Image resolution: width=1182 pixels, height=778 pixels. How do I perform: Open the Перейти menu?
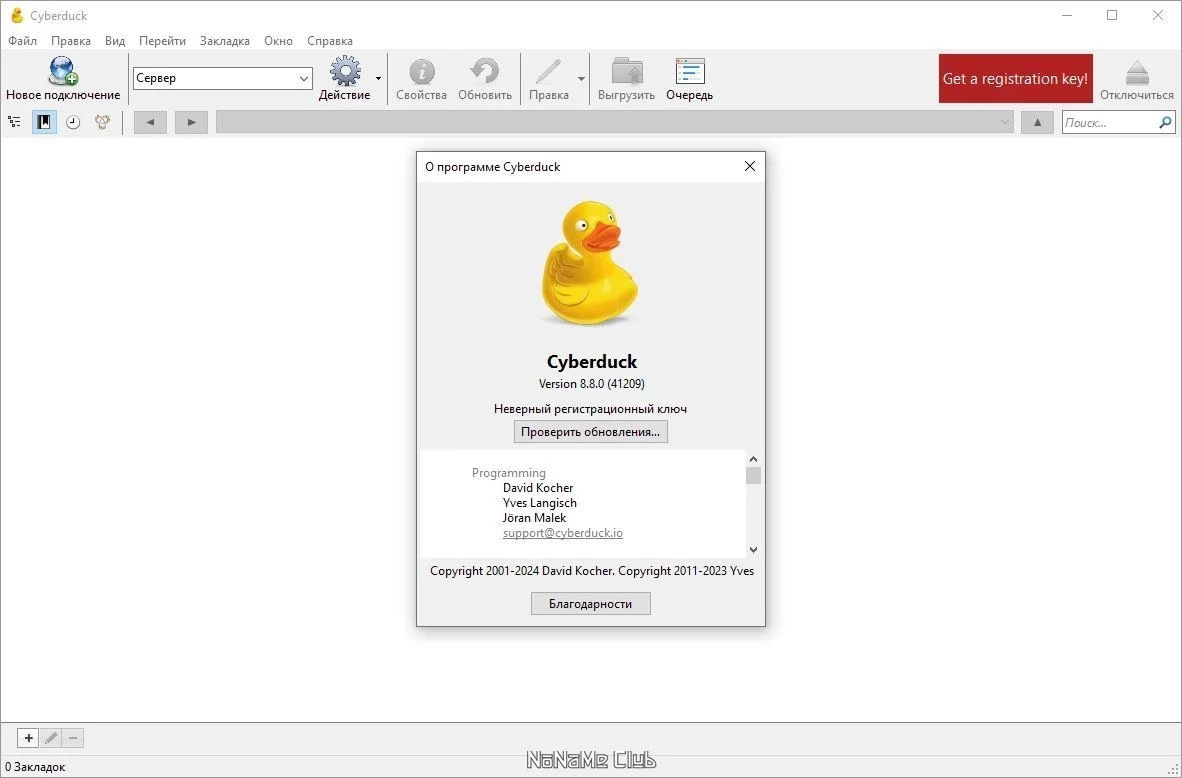pyautogui.click(x=162, y=41)
